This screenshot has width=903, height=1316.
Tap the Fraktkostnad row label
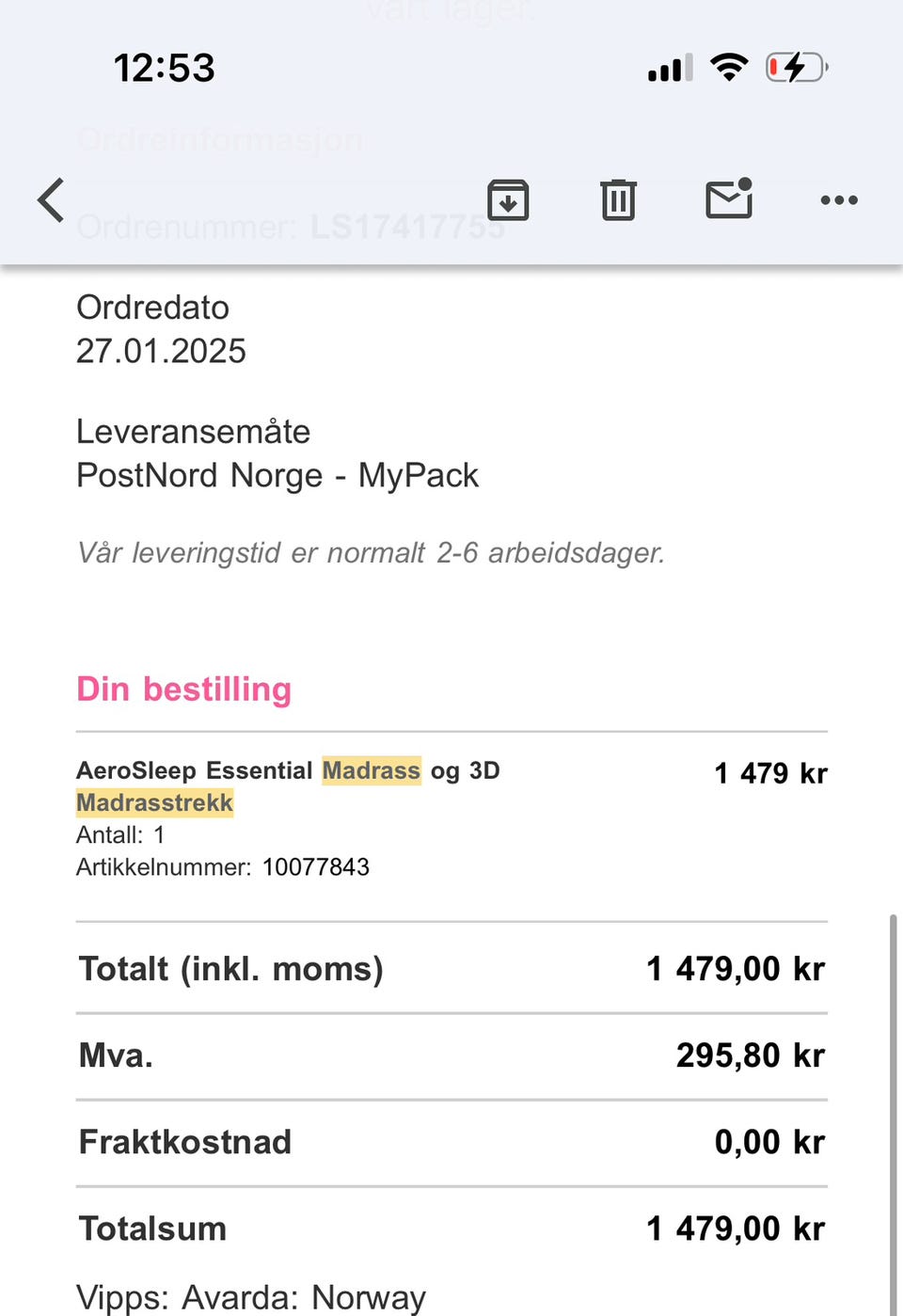185,1142
